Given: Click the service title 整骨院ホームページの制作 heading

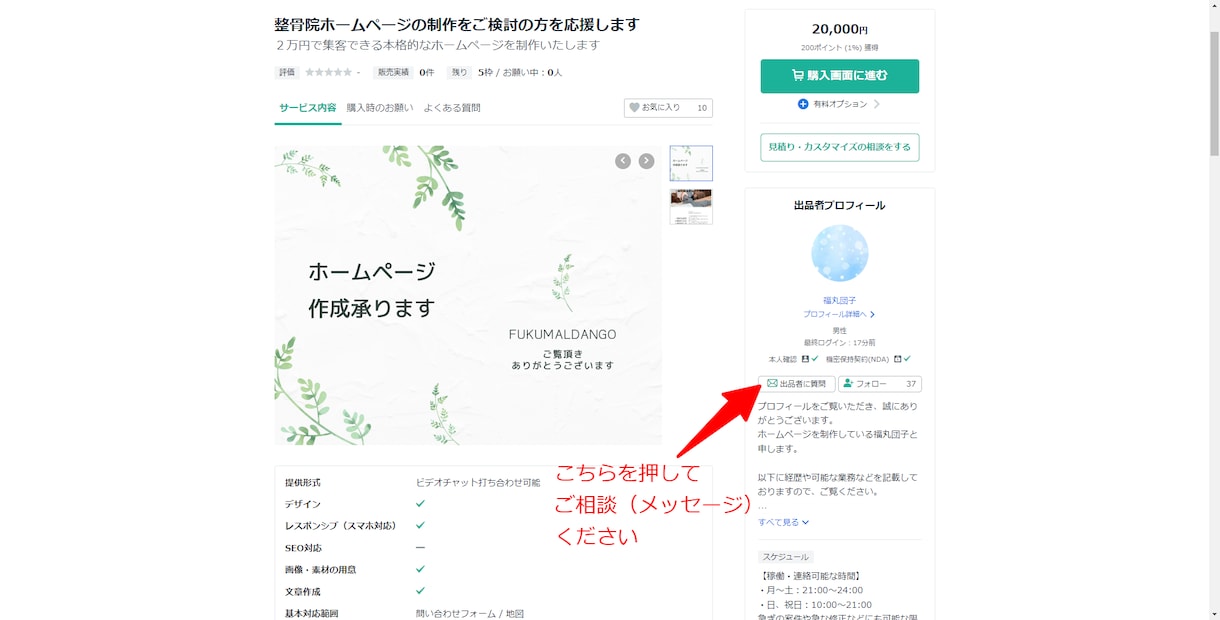Looking at the screenshot, I should coord(457,24).
